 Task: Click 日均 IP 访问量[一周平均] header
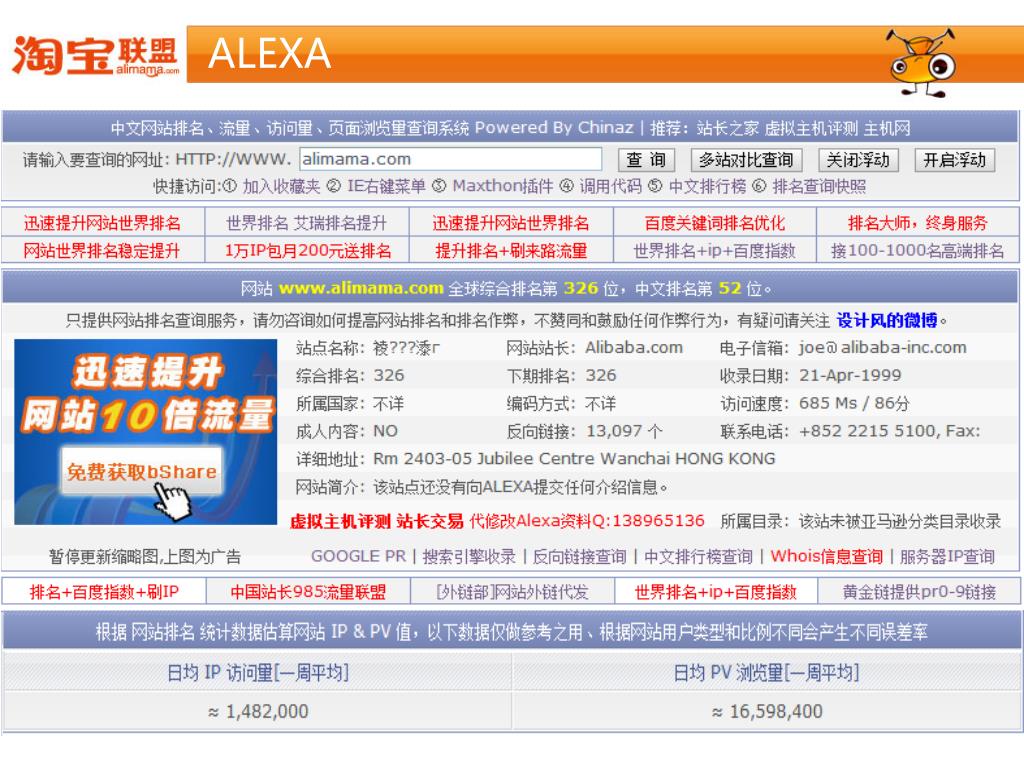[258, 673]
